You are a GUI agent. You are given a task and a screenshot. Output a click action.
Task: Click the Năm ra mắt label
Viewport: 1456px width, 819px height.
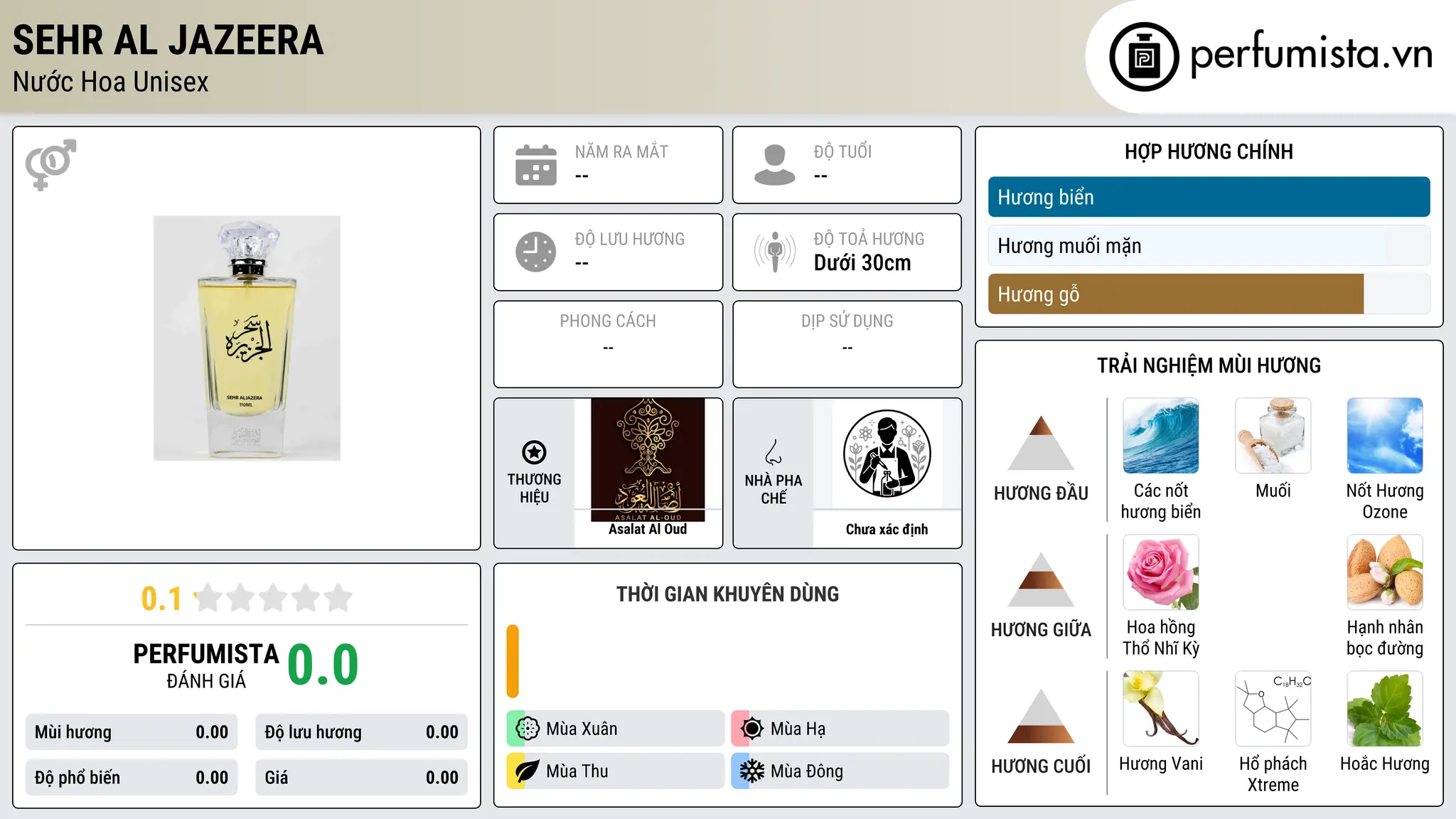[x=621, y=151]
